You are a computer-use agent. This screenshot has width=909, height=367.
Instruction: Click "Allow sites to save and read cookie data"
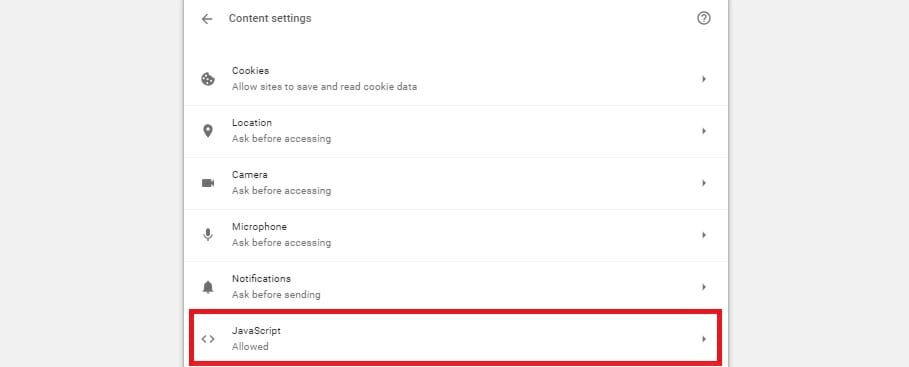click(x=324, y=87)
